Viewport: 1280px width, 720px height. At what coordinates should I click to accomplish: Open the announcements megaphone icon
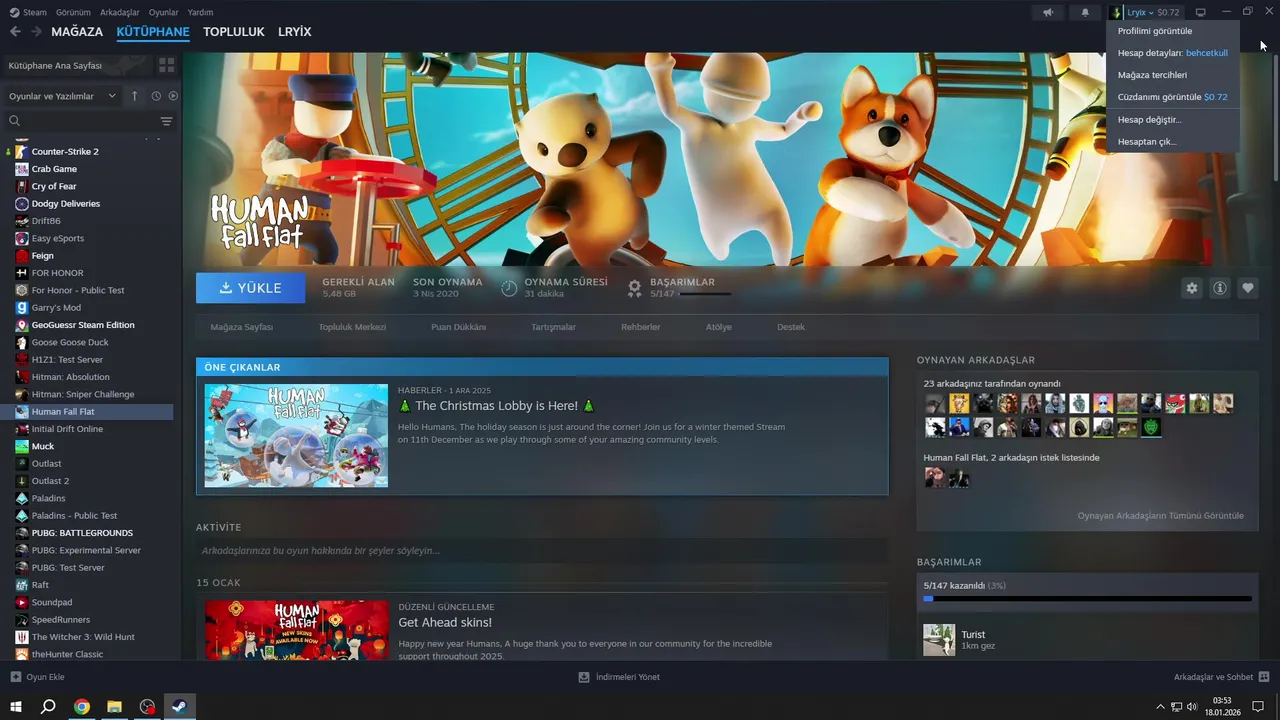click(1048, 12)
